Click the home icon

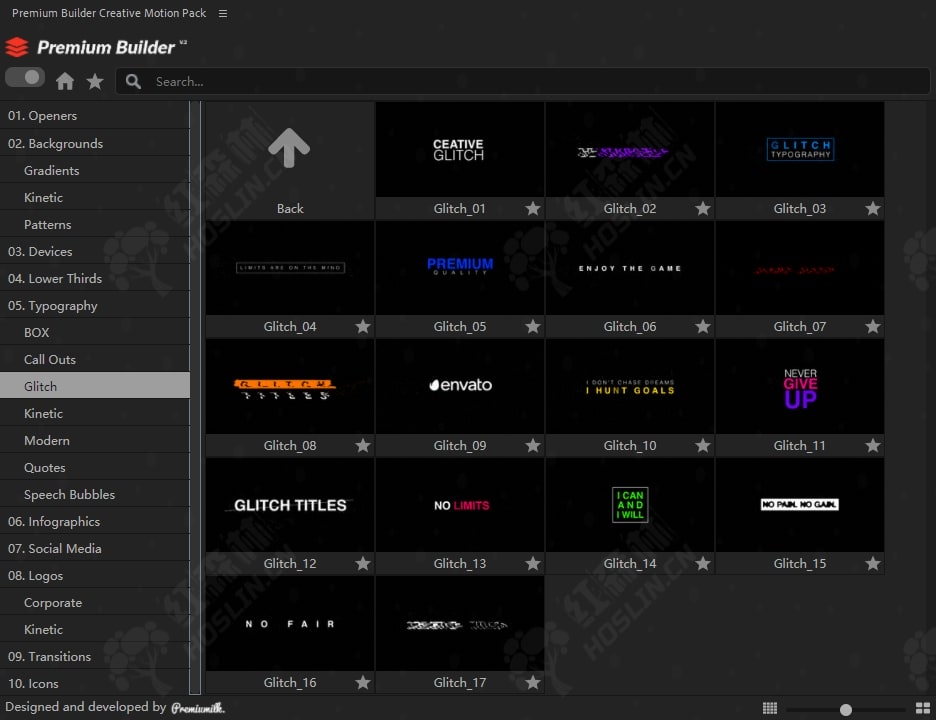[65, 81]
